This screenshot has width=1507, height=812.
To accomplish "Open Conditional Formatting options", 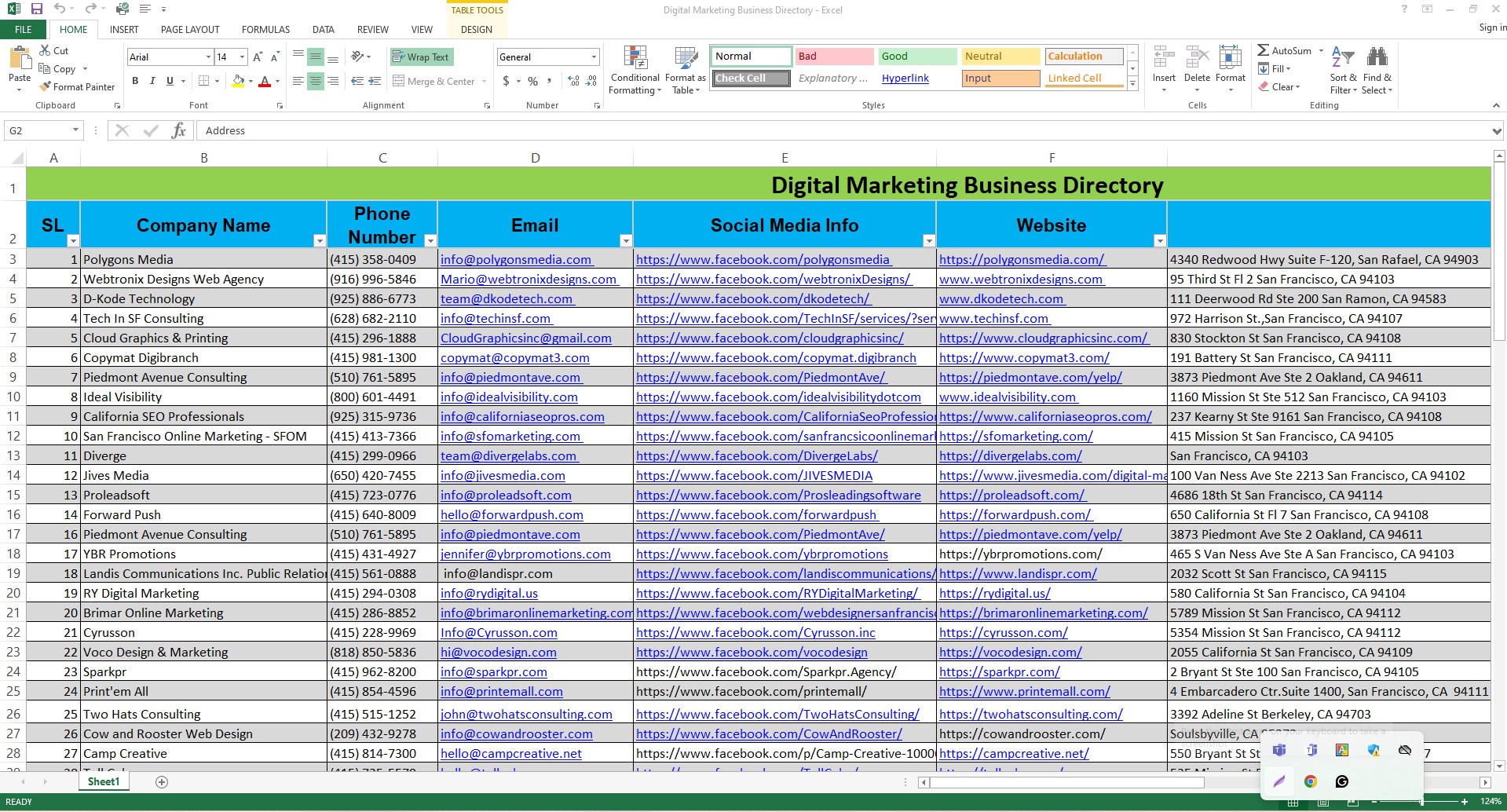I will [x=635, y=69].
